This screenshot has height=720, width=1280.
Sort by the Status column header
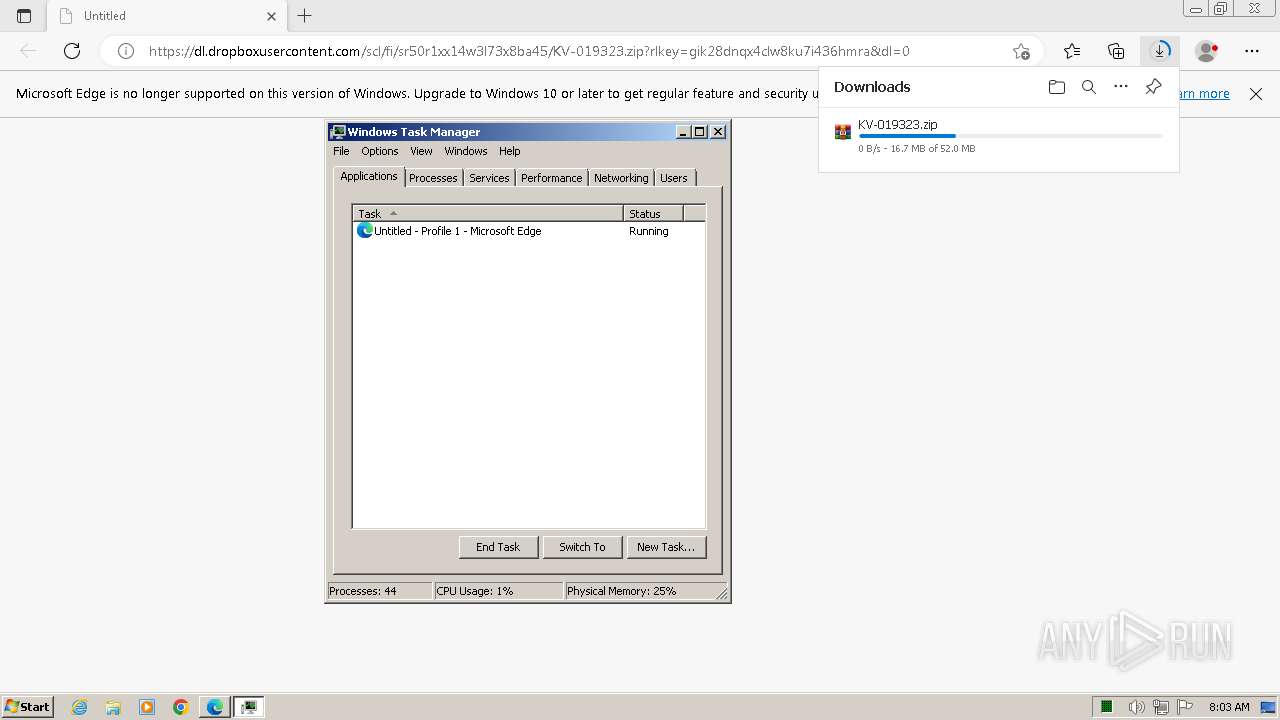tap(653, 213)
